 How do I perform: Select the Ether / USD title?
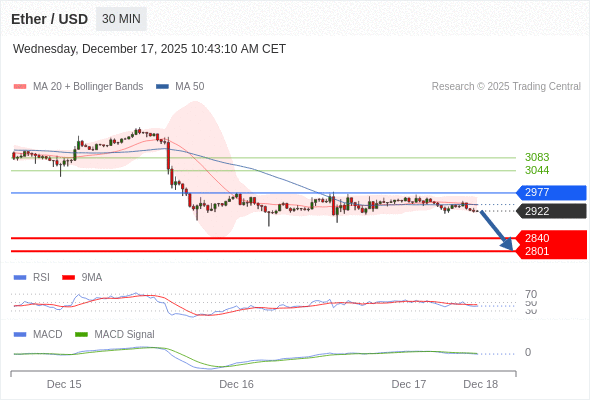50,19
